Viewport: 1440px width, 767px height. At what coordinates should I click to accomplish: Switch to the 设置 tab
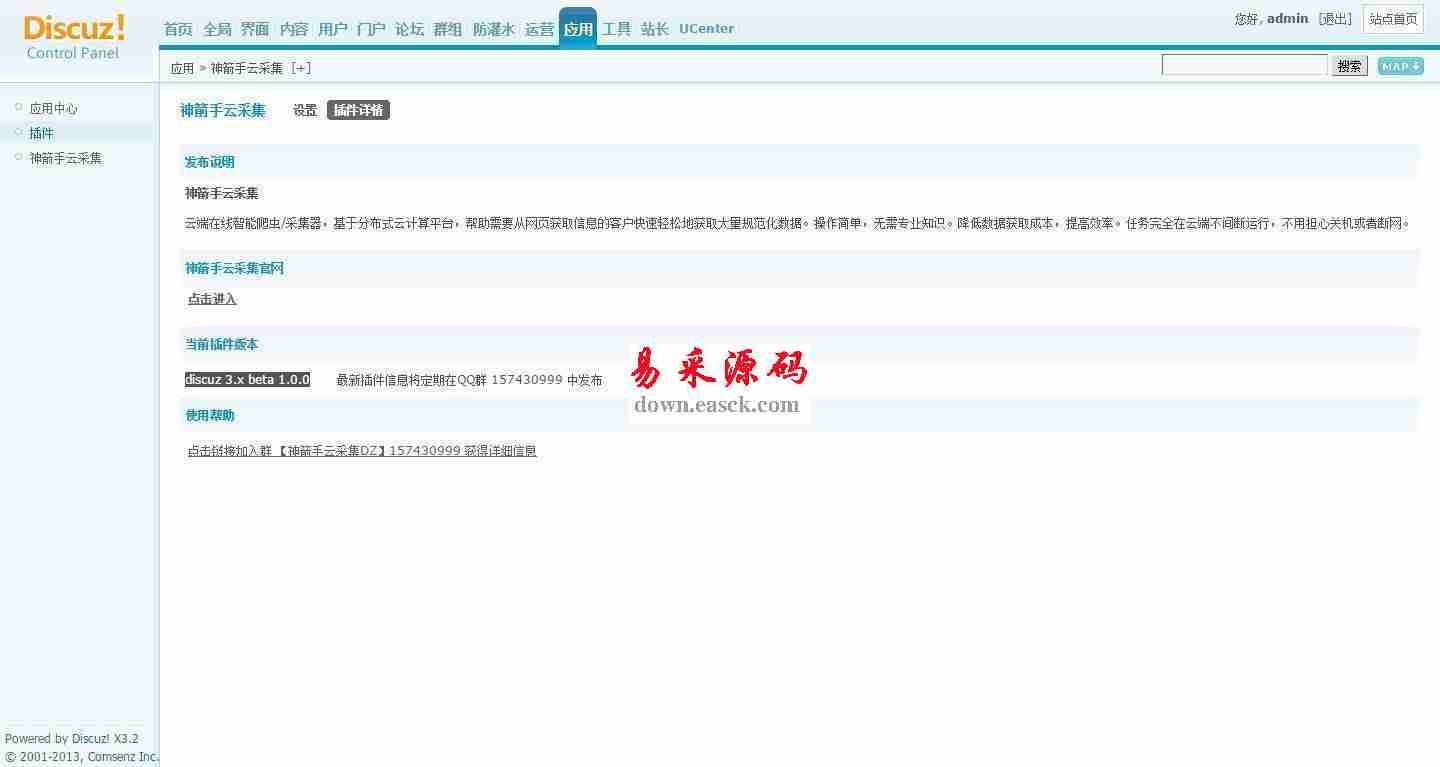[305, 110]
